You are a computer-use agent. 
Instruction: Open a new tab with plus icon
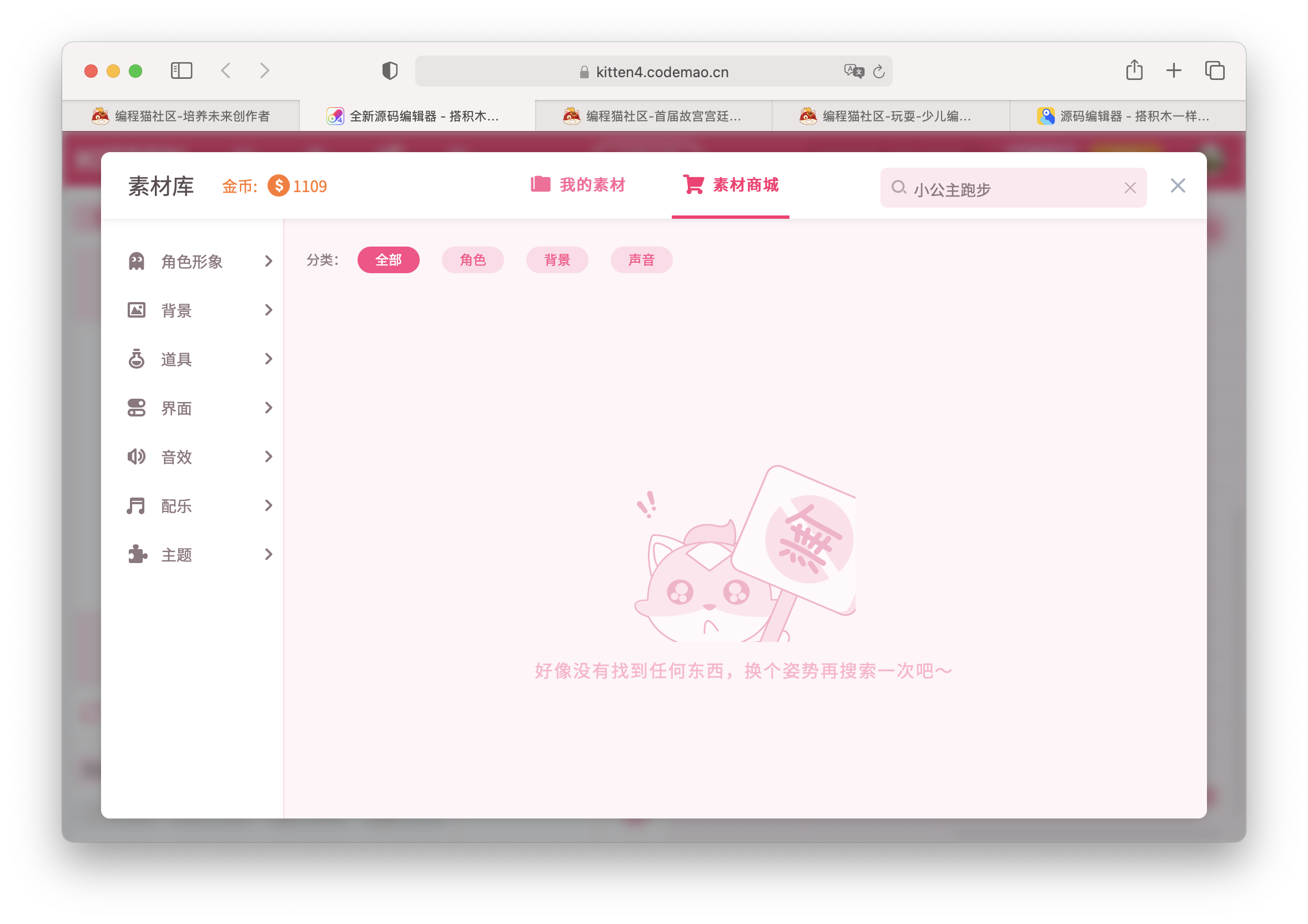[1174, 71]
